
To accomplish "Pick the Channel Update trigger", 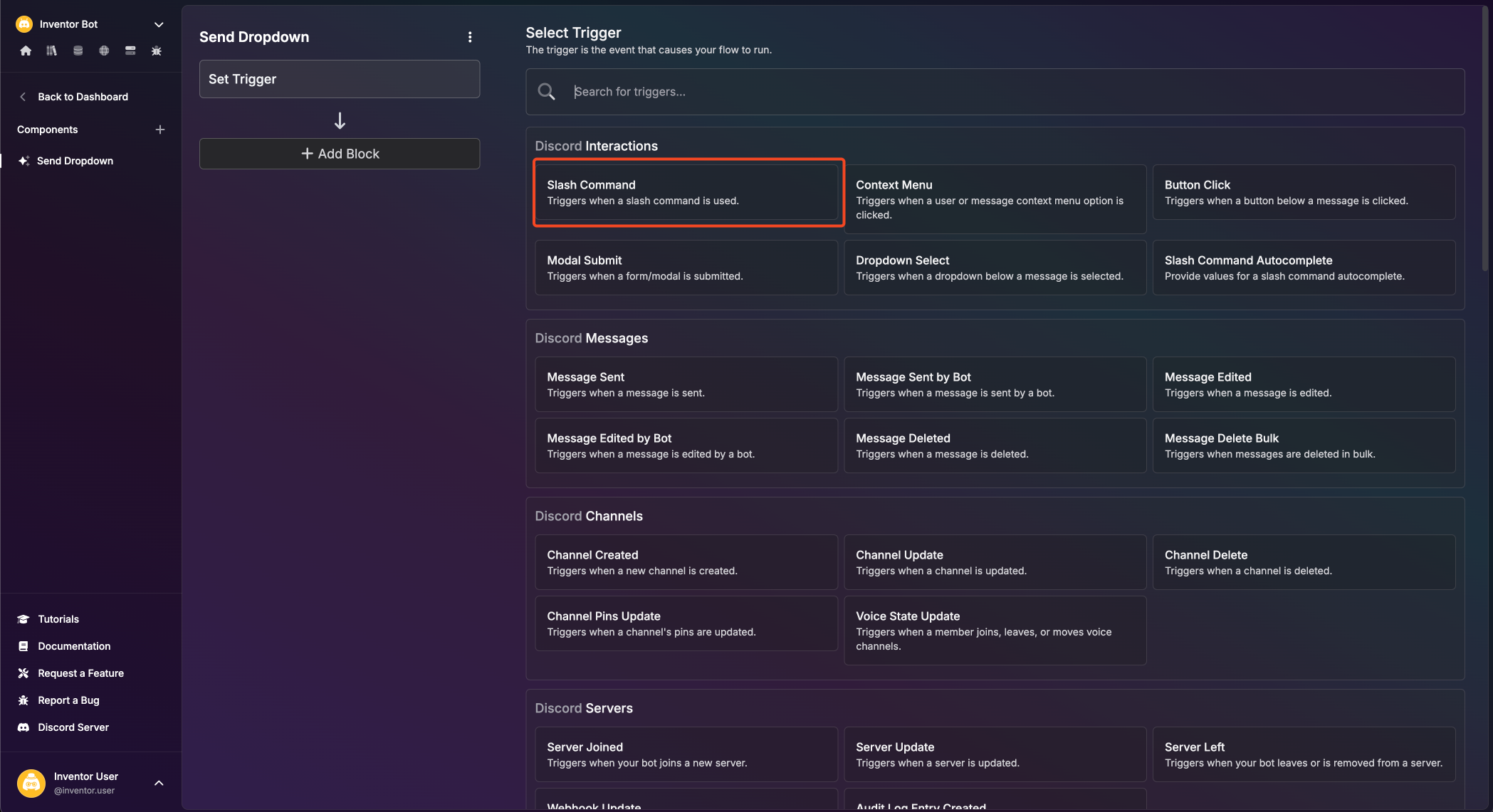I will tap(995, 562).
